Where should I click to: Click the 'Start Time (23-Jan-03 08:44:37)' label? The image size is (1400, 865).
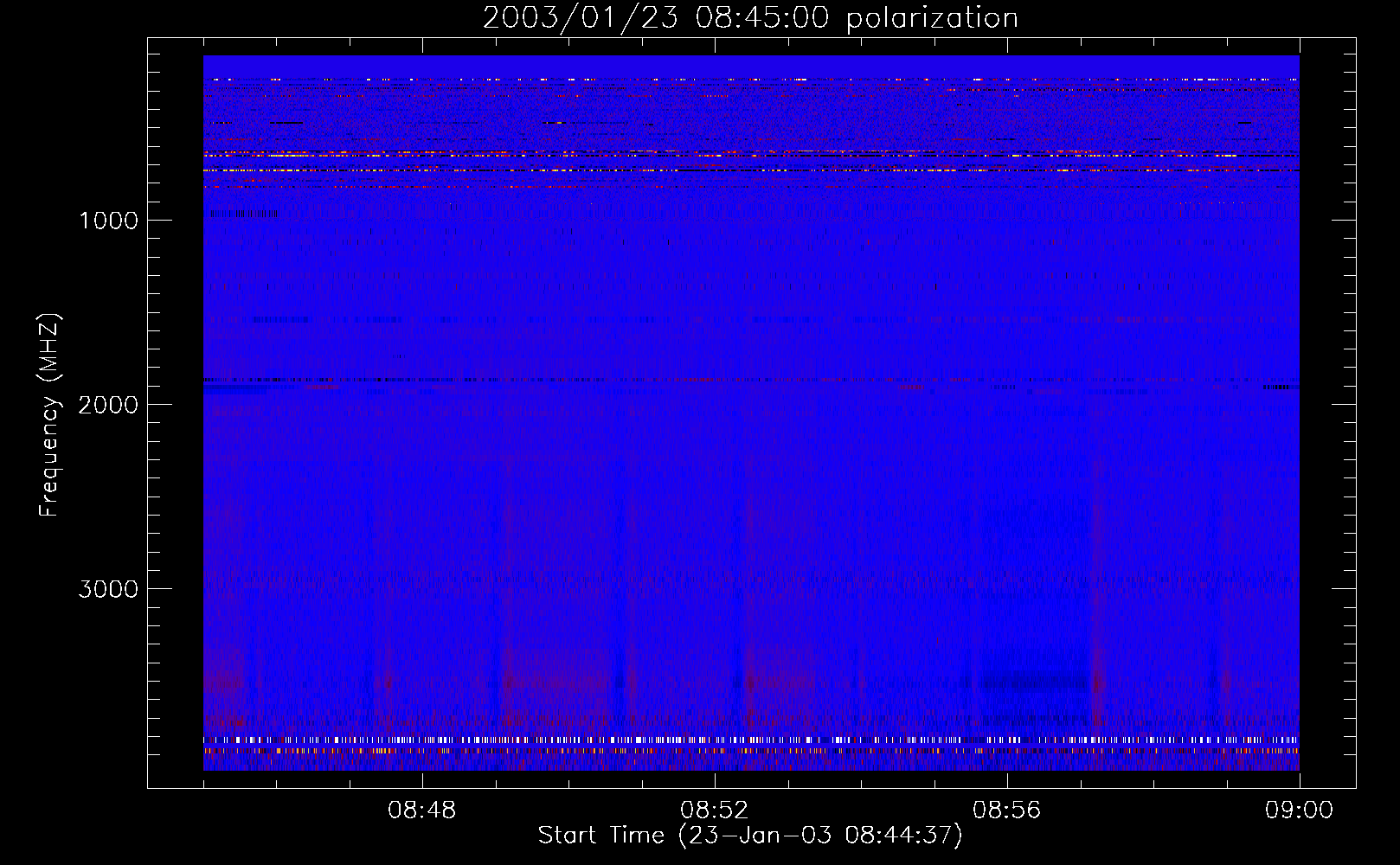point(750,836)
